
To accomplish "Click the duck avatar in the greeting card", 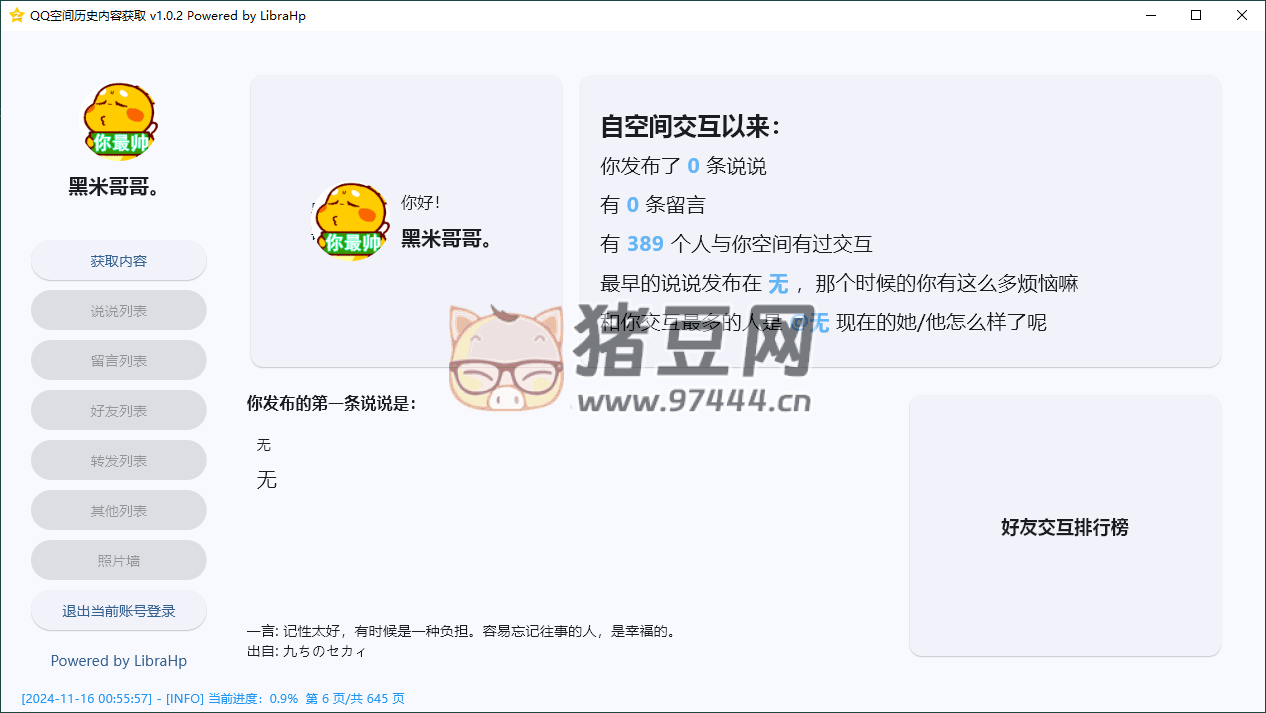I will pyautogui.click(x=348, y=221).
